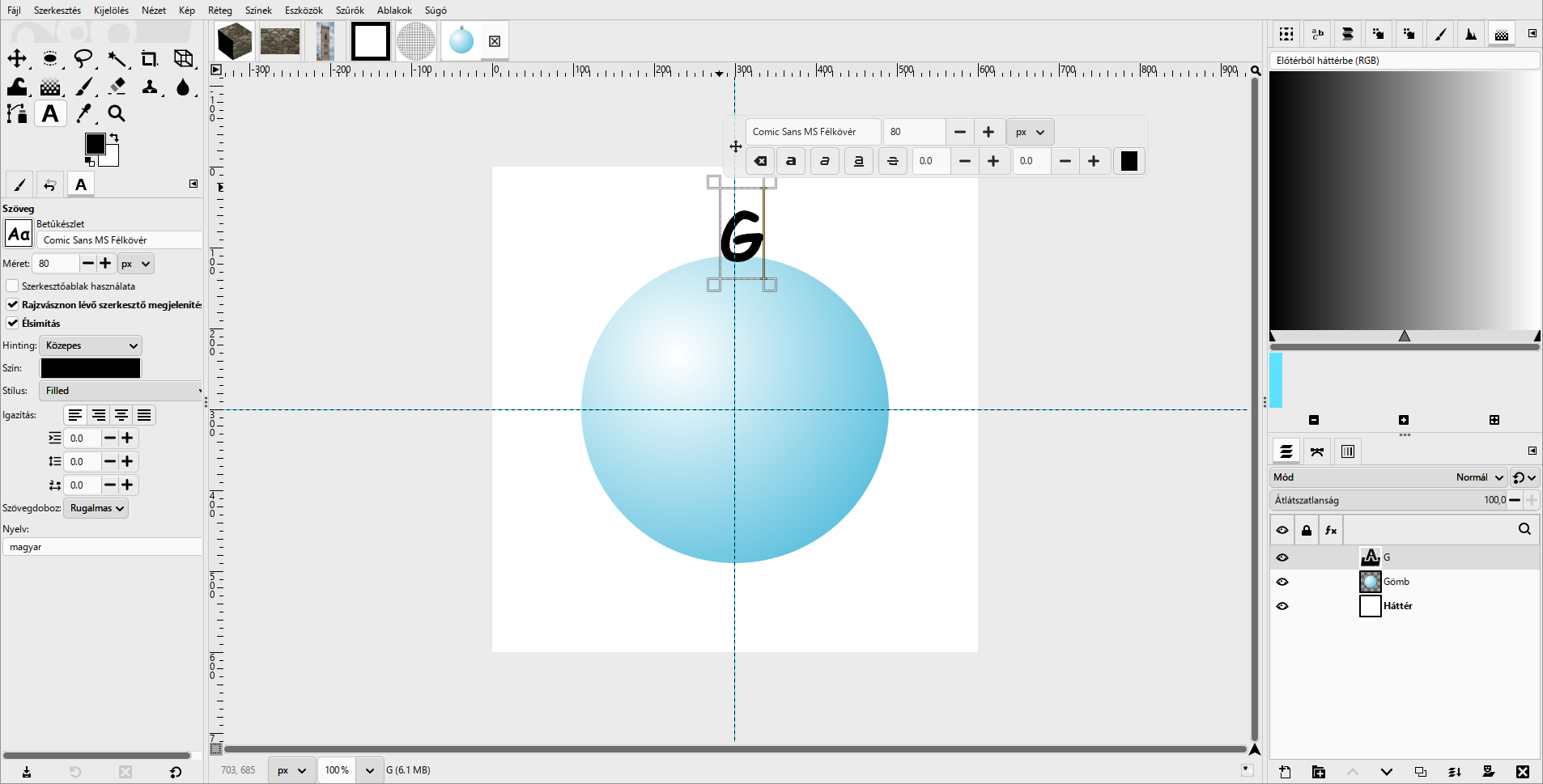Image resolution: width=1543 pixels, height=784 pixels.
Task: Enable Szerkesztőablak használata checkbox
Action: point(12,286)
